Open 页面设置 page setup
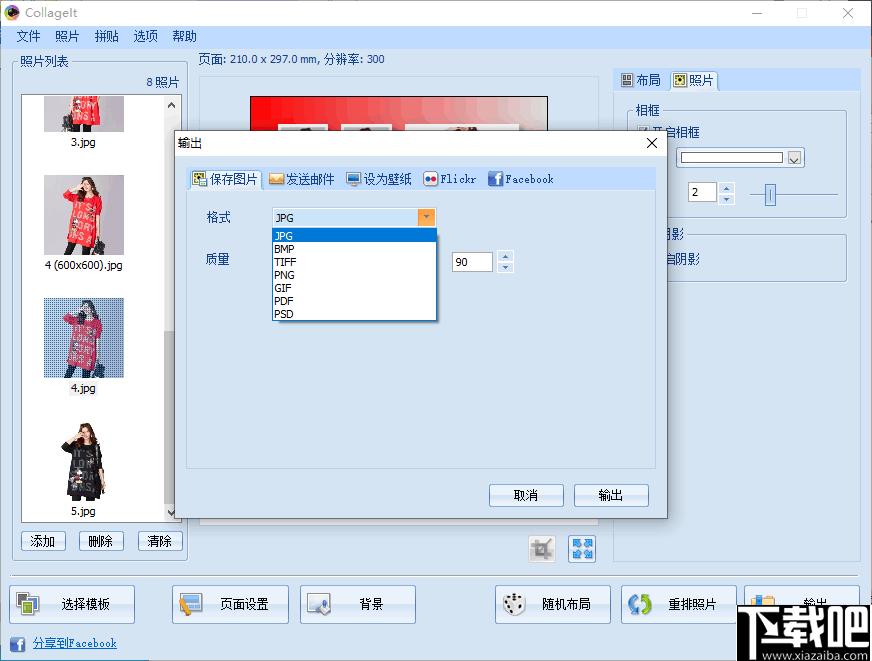Viewport: 872px width, 661px height. [x=230, y=604]
